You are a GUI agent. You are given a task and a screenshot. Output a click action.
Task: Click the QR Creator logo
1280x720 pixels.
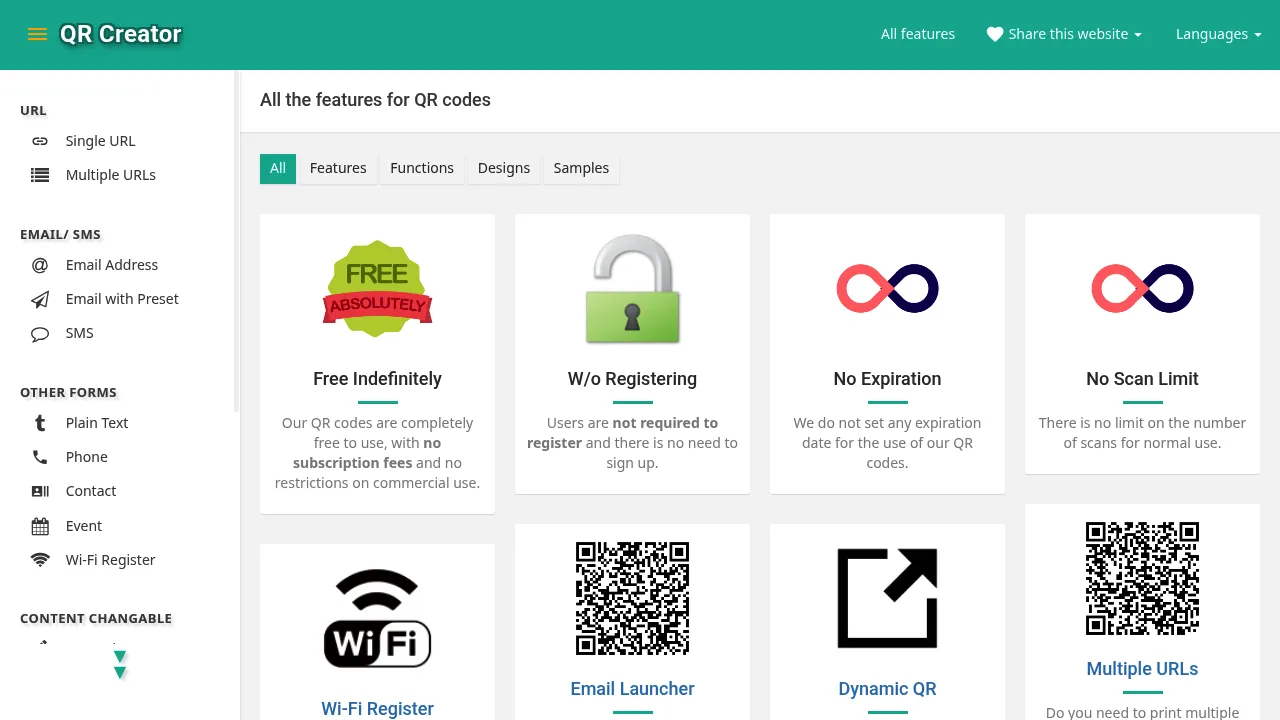pos(120,33)
